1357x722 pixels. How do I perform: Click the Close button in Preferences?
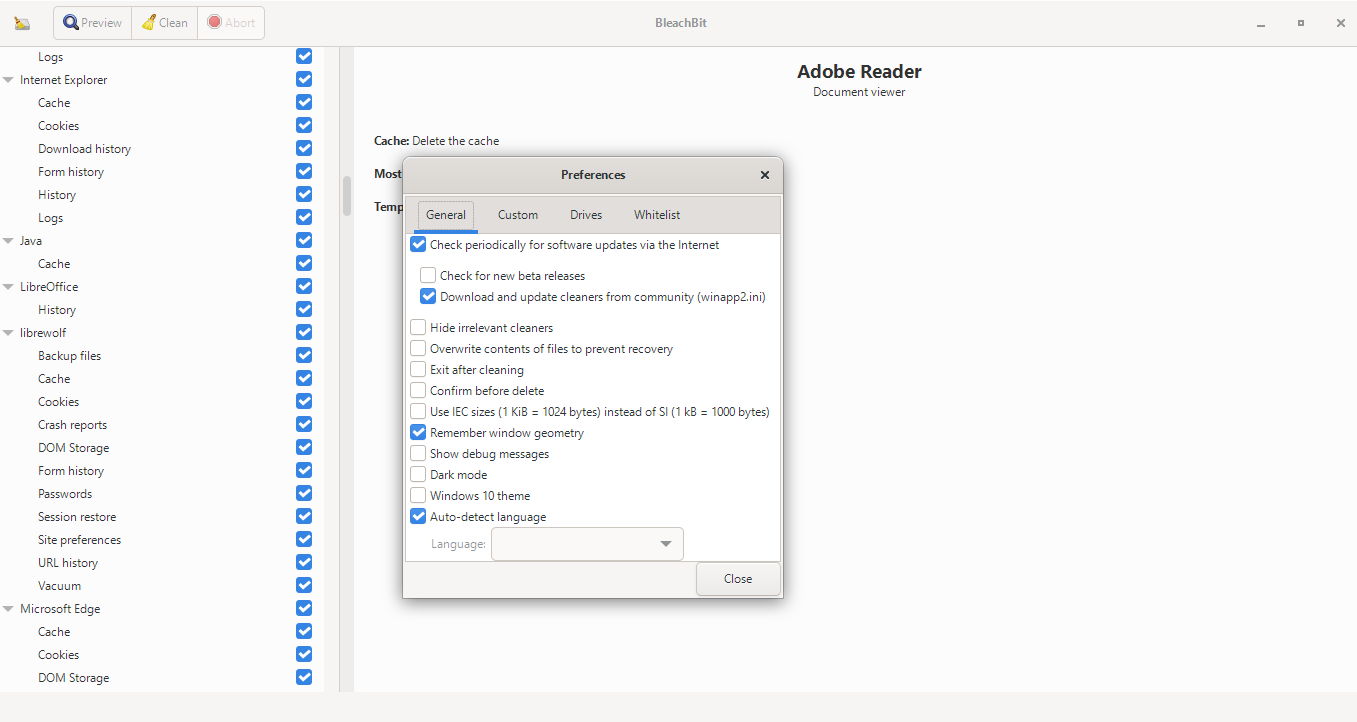coord(738,579)
